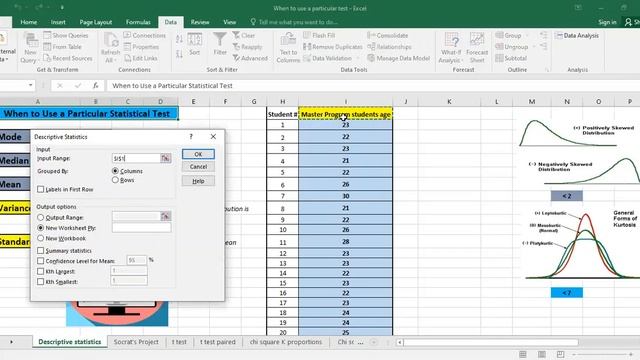Viewport: 640px width, 360px height.
Task: Click Relationships command
Action: tap(389, 47)
